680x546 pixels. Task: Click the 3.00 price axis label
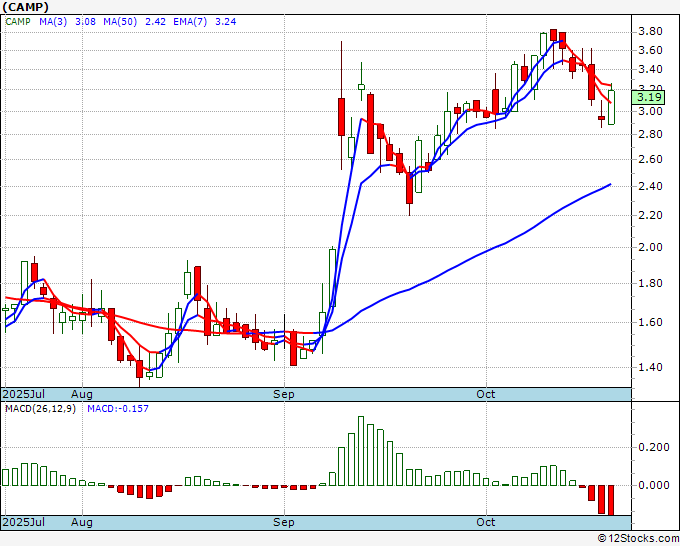(650, 111)
